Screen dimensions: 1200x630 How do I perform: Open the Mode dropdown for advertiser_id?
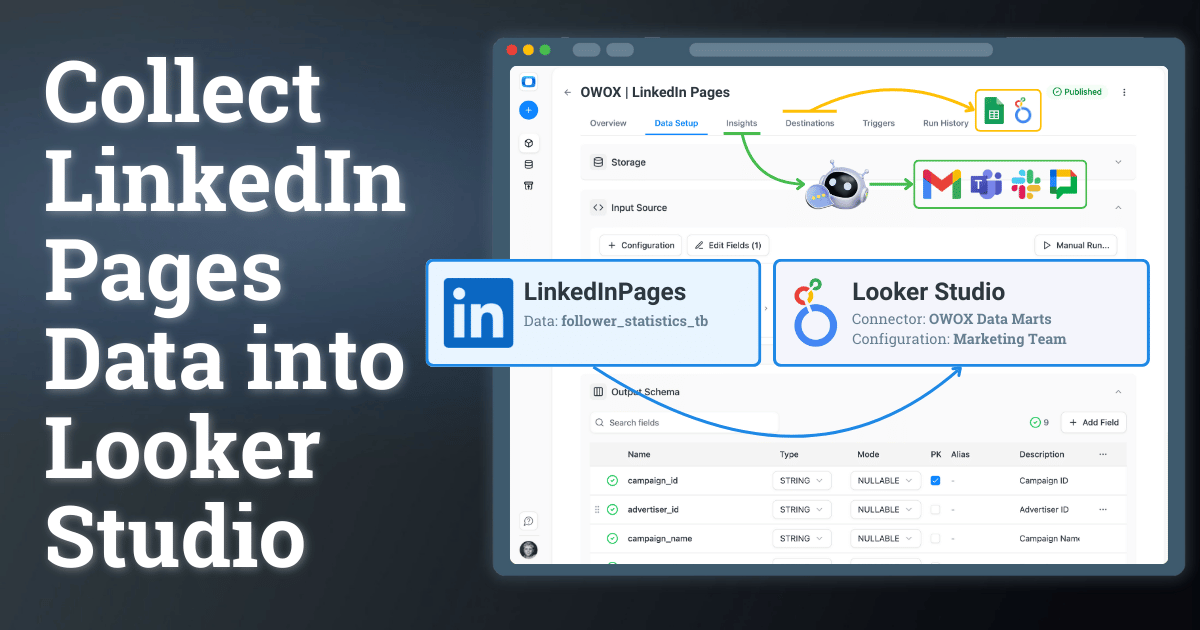pyautogui.click(x=885, y=510)
